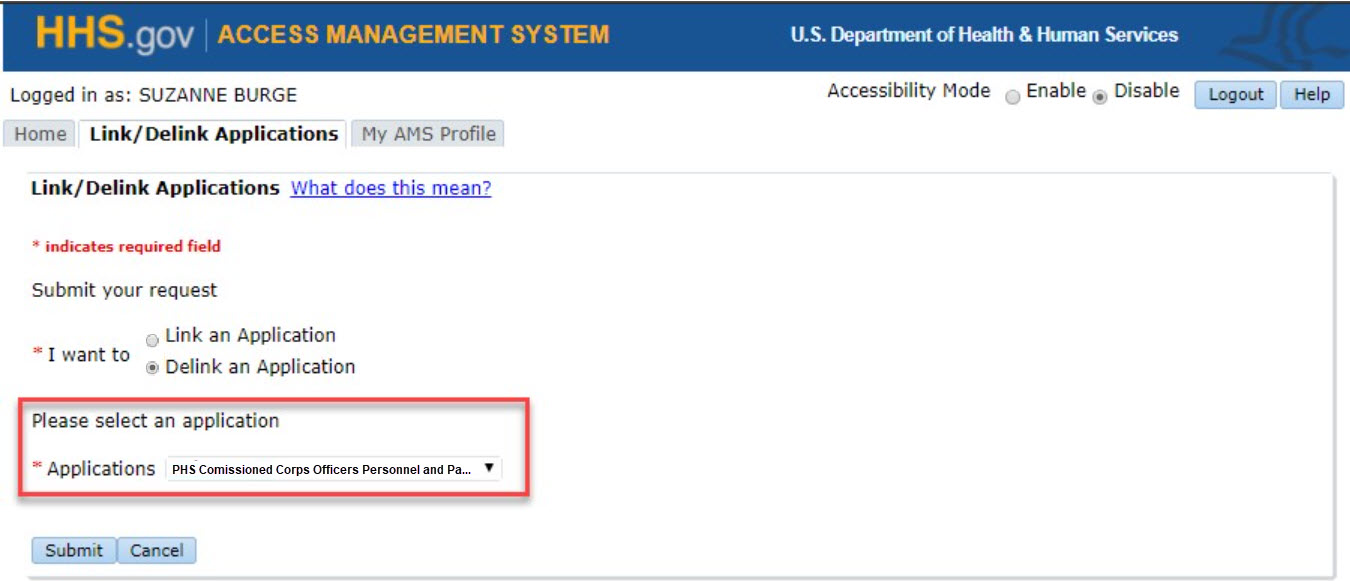Screen dimensions: 1350x581
Task: Open the Applications dropdown
Action: [x=333, y=469]
